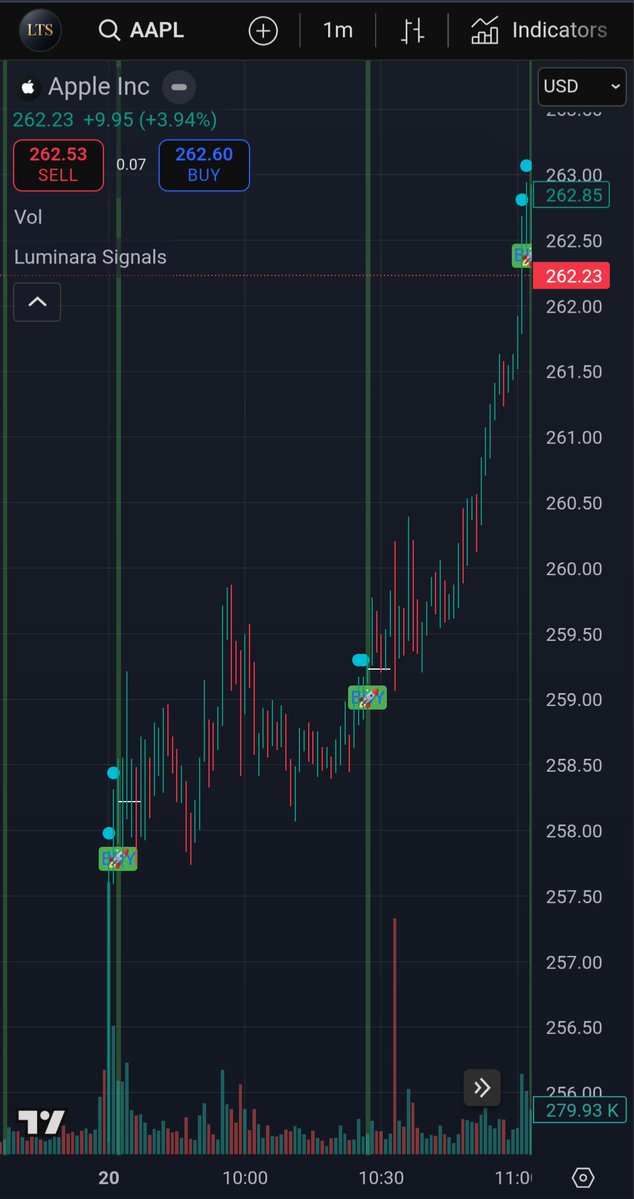Click the BUY signal marker near 257.80
Screen dimensions: 634x1199
click(118, 859)
